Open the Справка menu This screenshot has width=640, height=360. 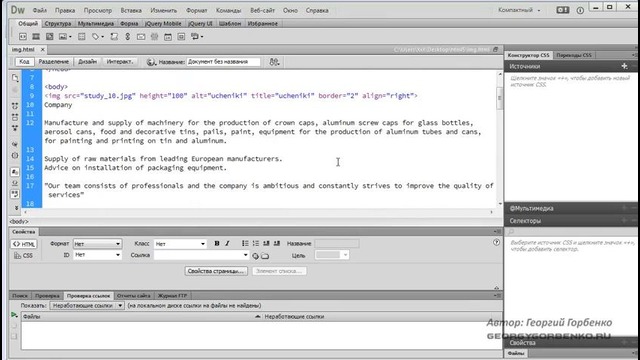[317, 10]
